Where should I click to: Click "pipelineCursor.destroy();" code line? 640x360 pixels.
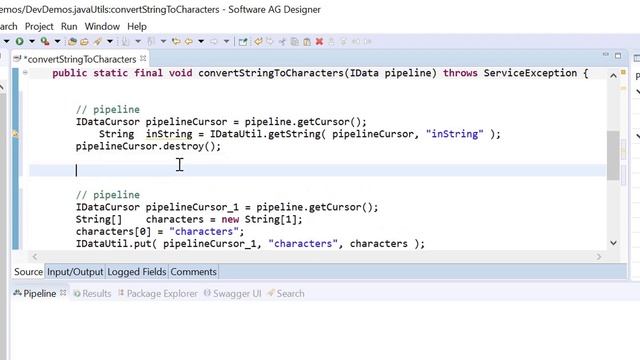click(148, 146)
